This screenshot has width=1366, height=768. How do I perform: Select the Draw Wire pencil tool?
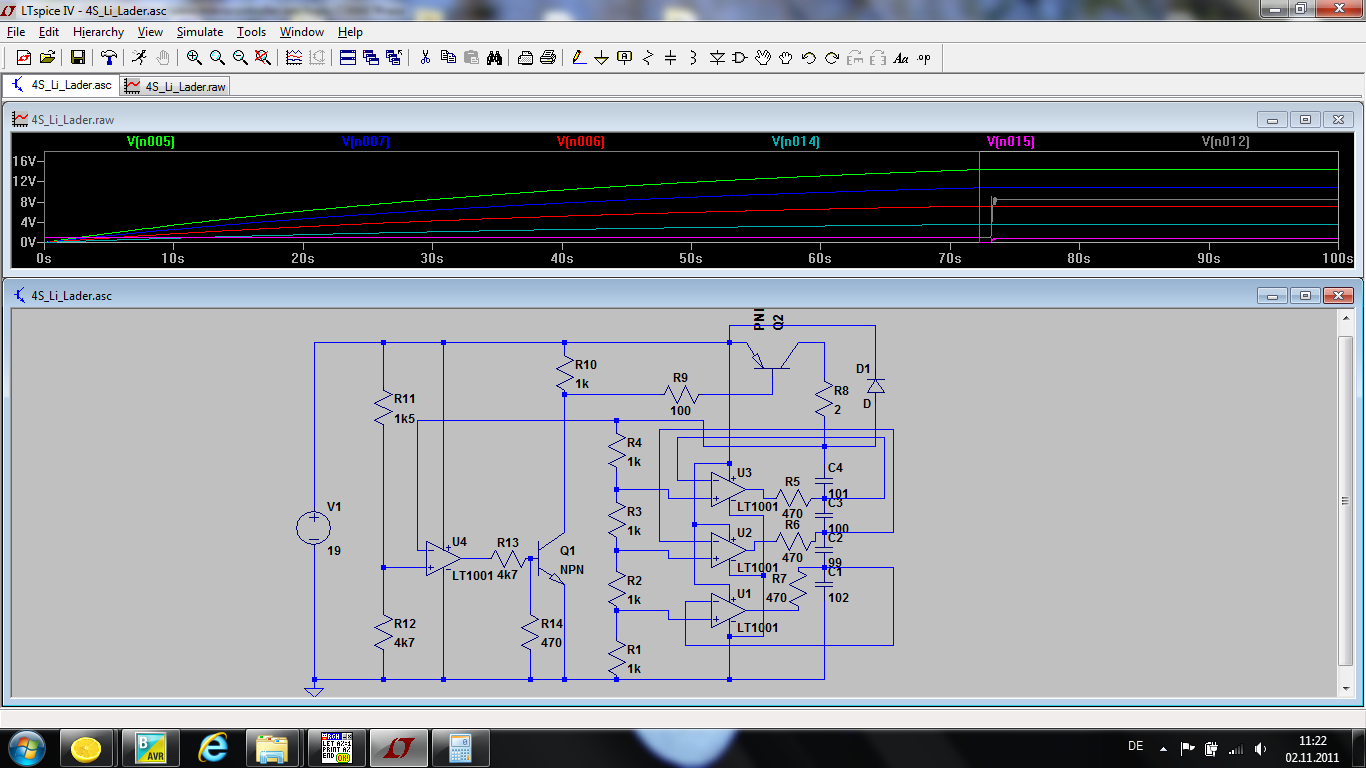[579, 58]
